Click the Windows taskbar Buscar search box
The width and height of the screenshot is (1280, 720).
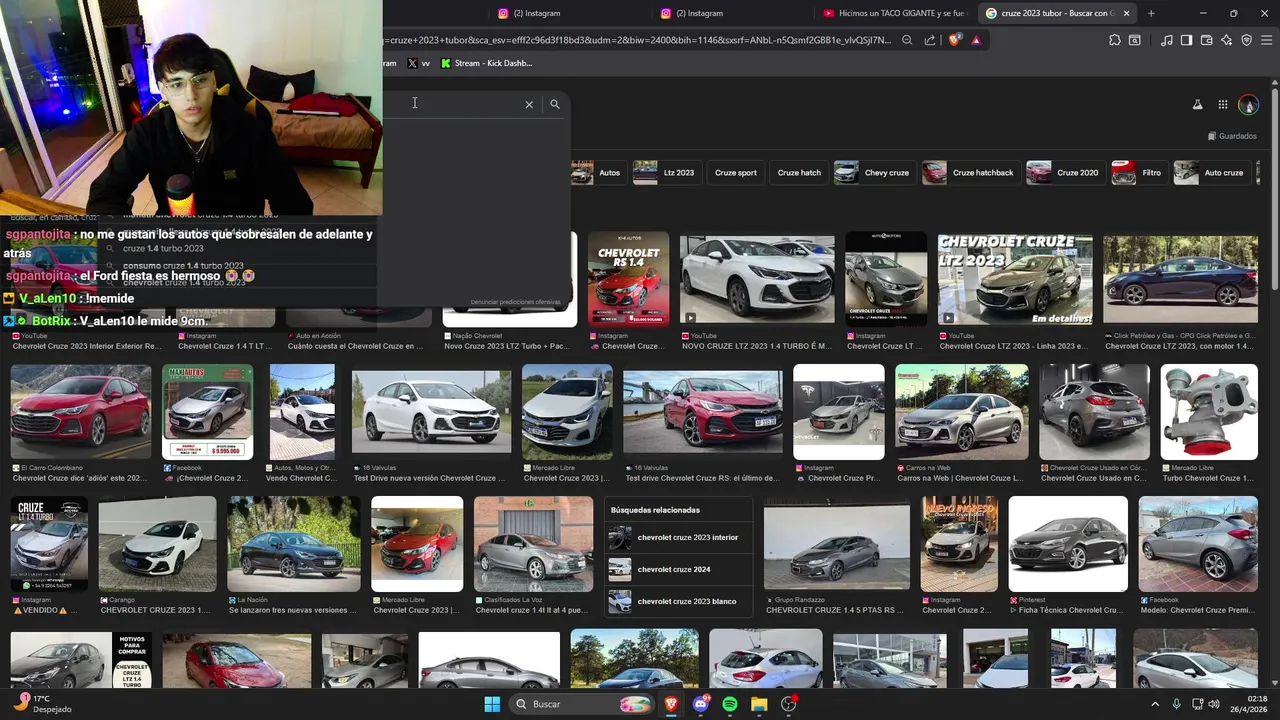click(582, 704)
